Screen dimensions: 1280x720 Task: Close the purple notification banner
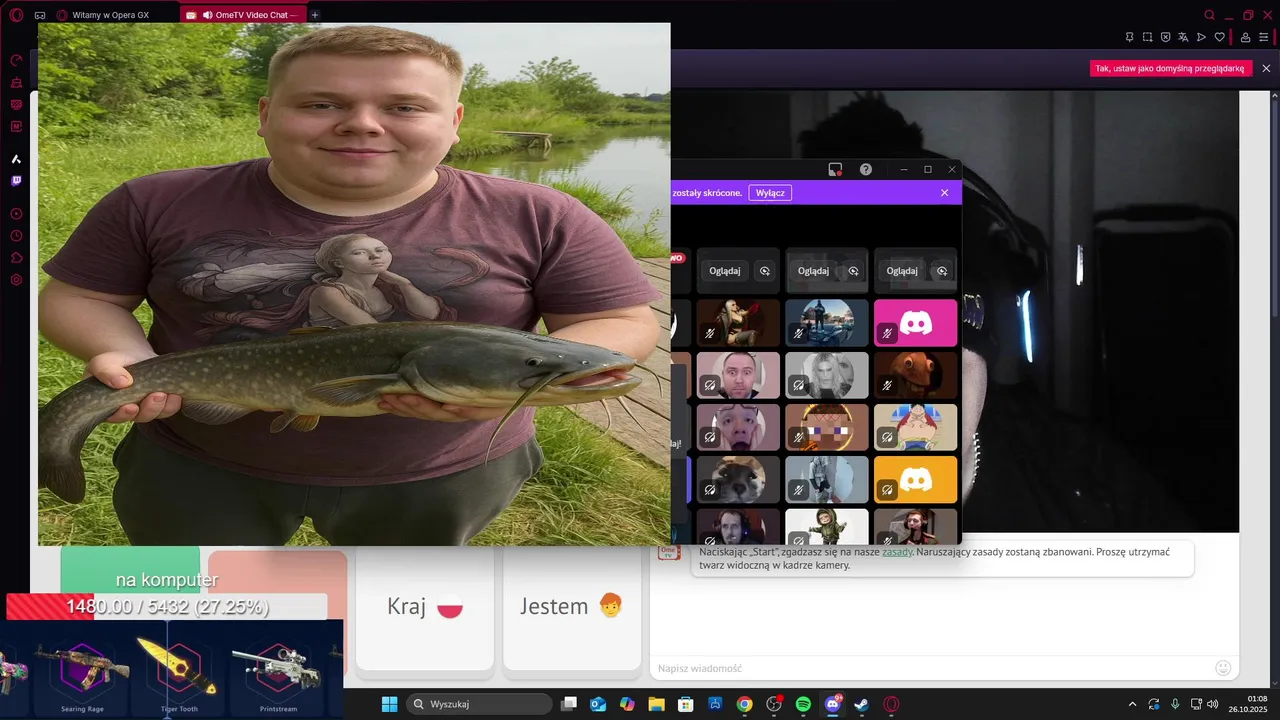944,193
